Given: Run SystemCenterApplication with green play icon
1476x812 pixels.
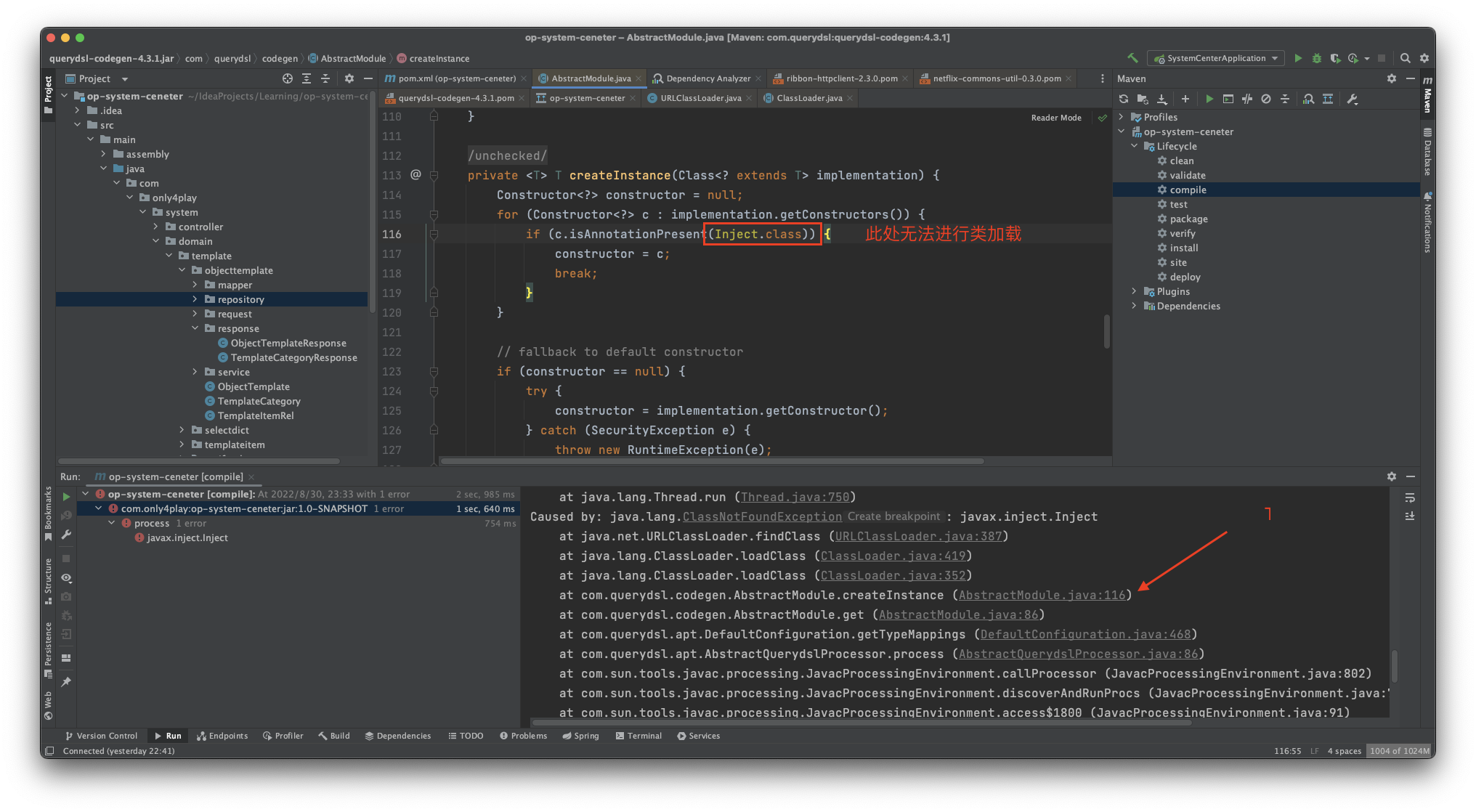Looking at the screenshot, I should (1298, 58).
